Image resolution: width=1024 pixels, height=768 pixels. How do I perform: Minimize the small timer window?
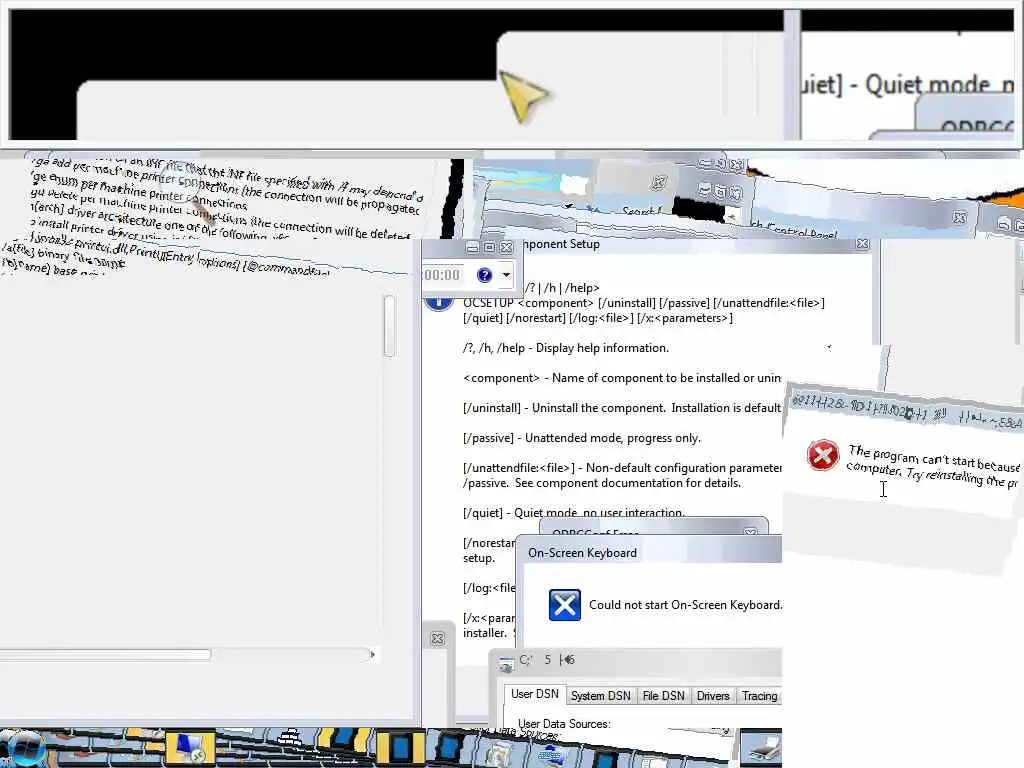click(x=472, y=248)
